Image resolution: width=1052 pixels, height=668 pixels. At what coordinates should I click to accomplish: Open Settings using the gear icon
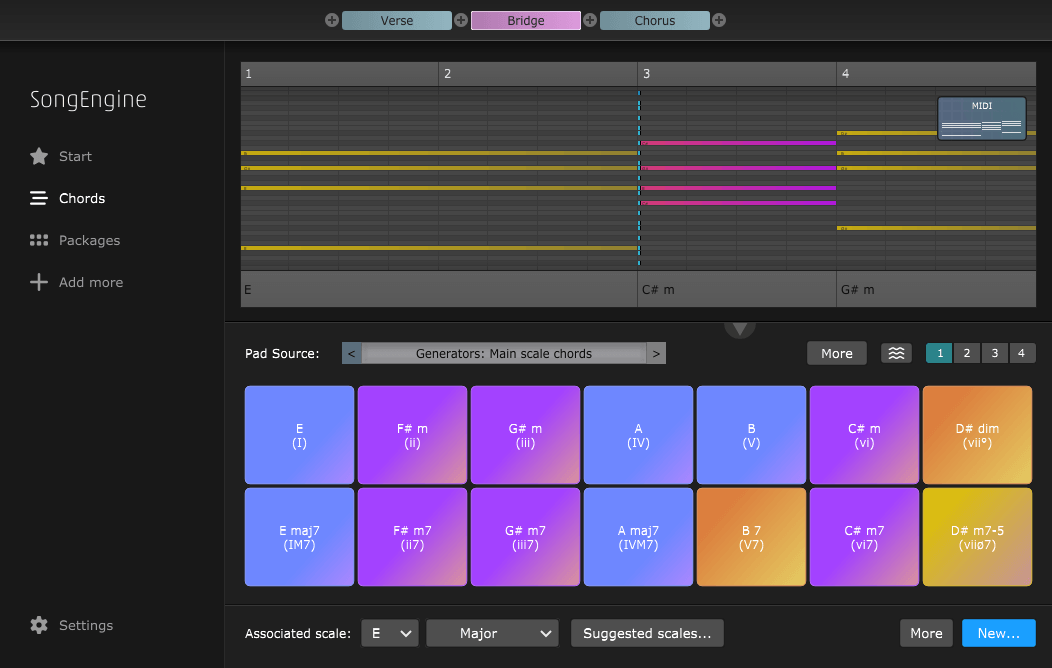40,625
